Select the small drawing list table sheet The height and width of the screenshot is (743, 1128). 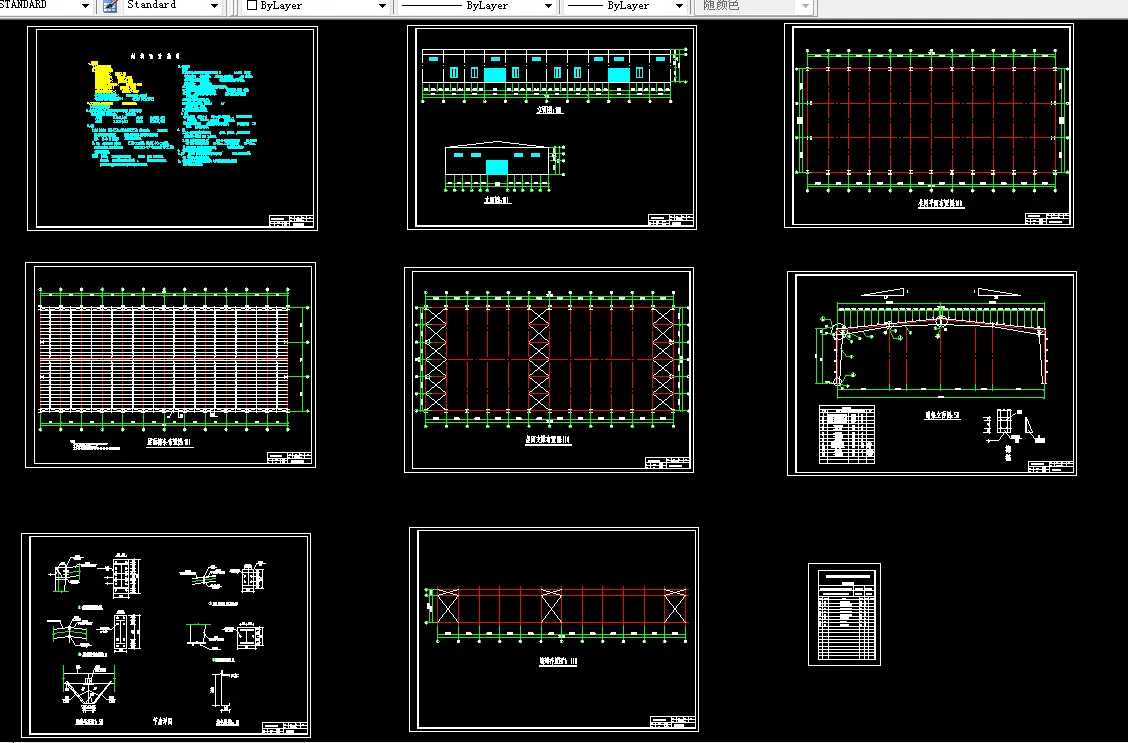[x=845, y=614]
